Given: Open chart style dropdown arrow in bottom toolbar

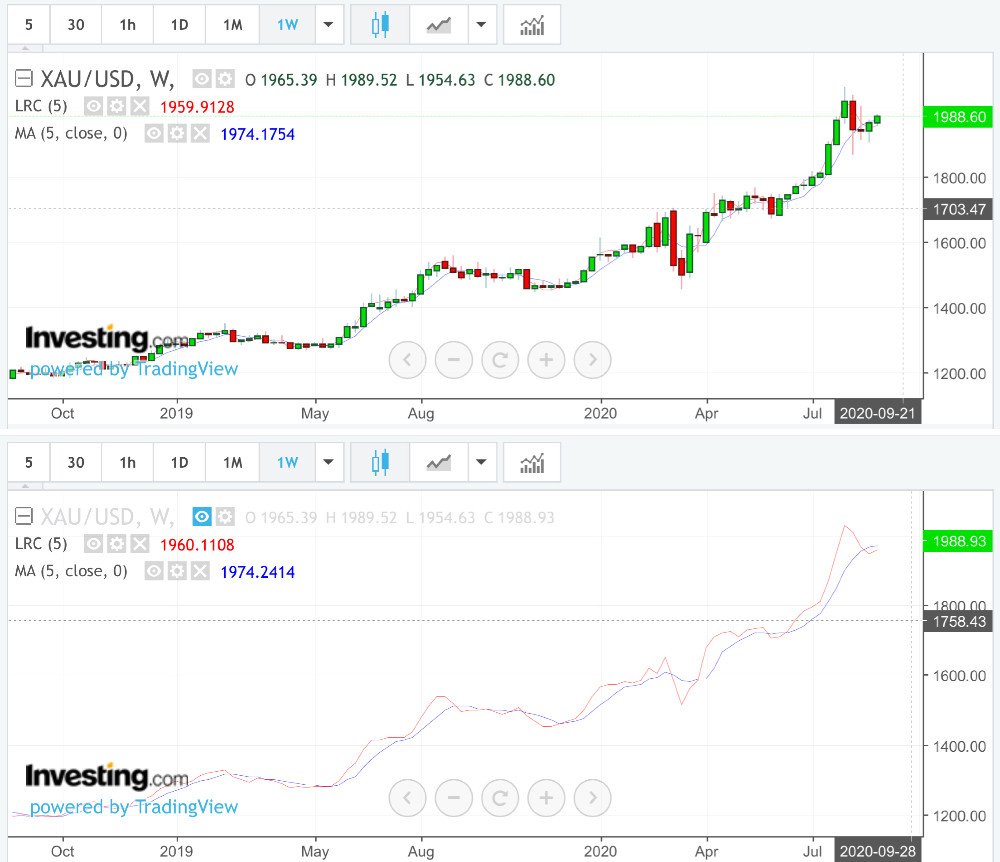Looking at the screenshot, I should tap(482, 462).
